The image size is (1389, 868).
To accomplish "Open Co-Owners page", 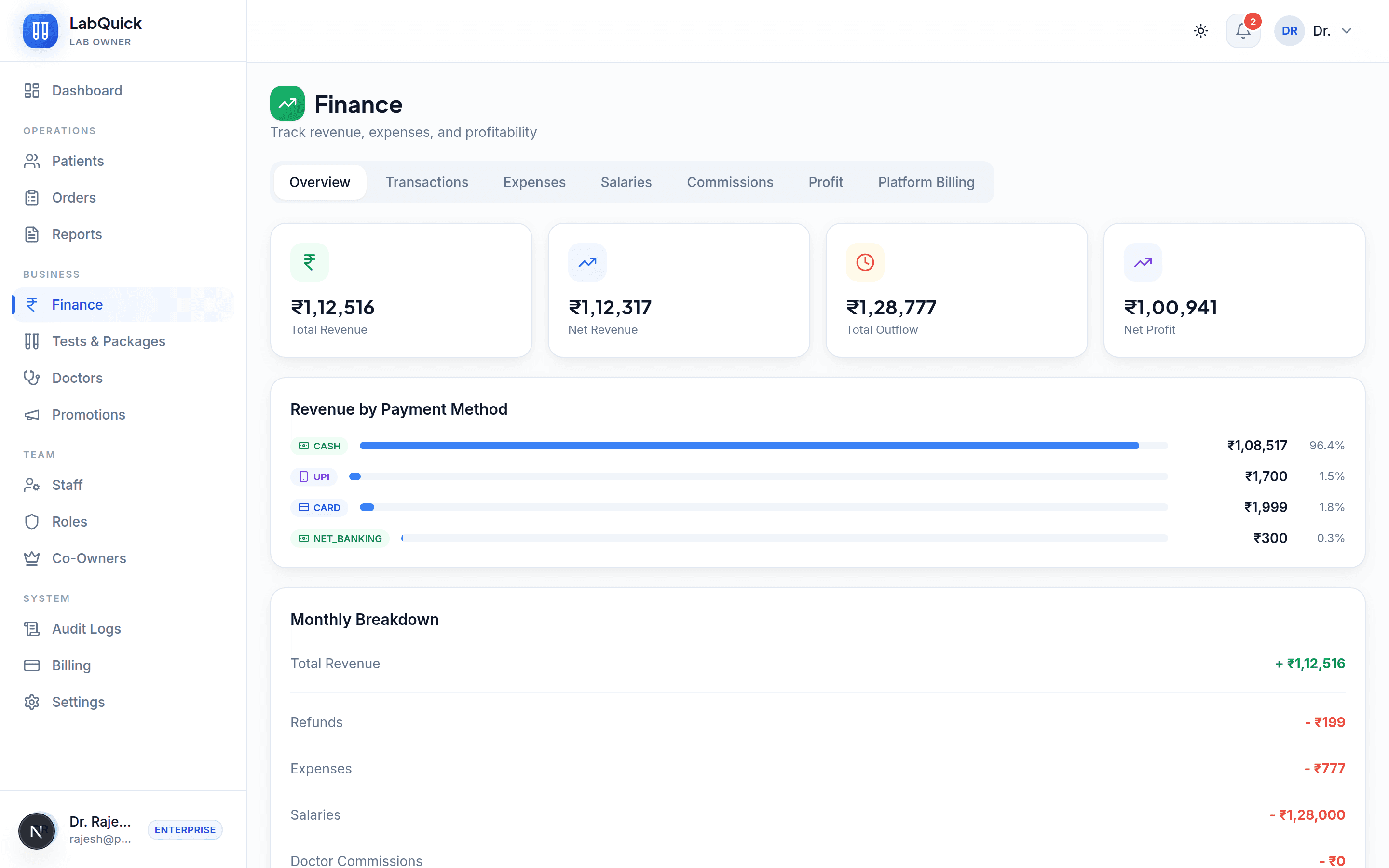I will coord(123,558).
